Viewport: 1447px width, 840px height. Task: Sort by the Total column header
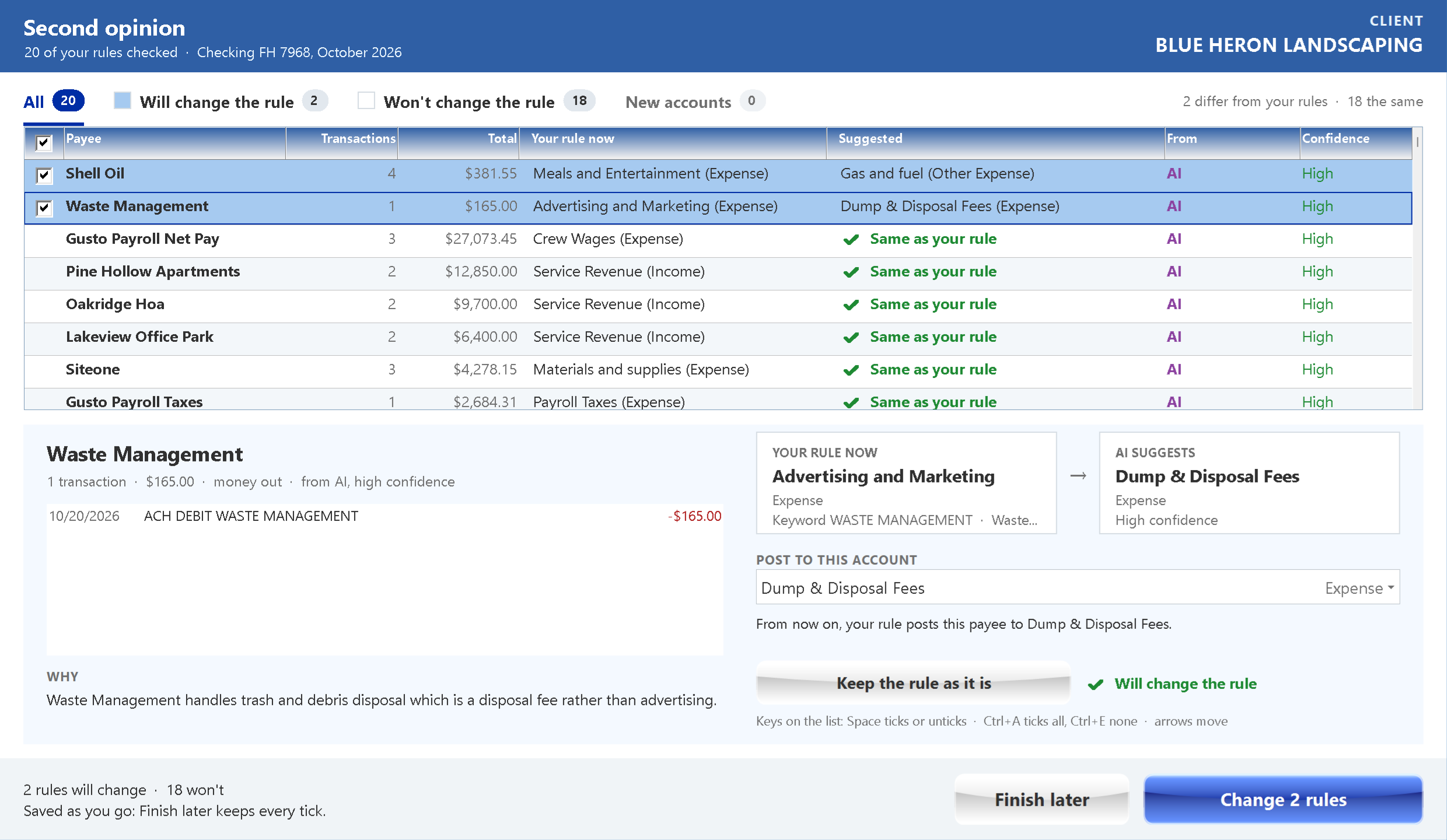pyautogui.click(x=459, y=142)
